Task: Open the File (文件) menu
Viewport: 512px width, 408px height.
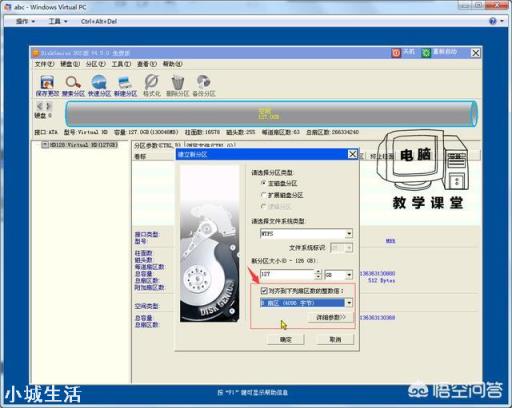Action: [44, 64]
